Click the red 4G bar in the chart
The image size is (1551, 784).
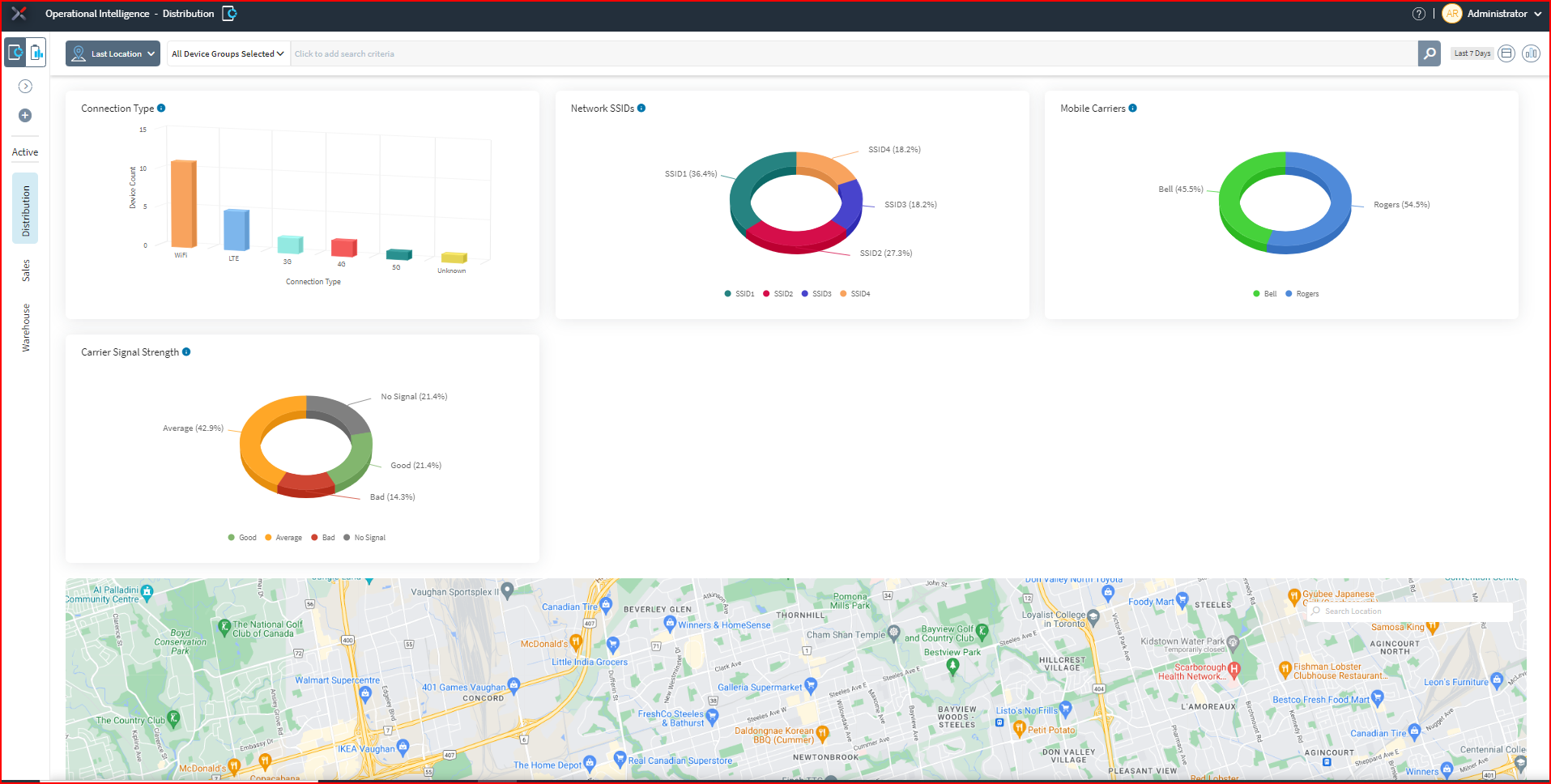tap(344, 247)
